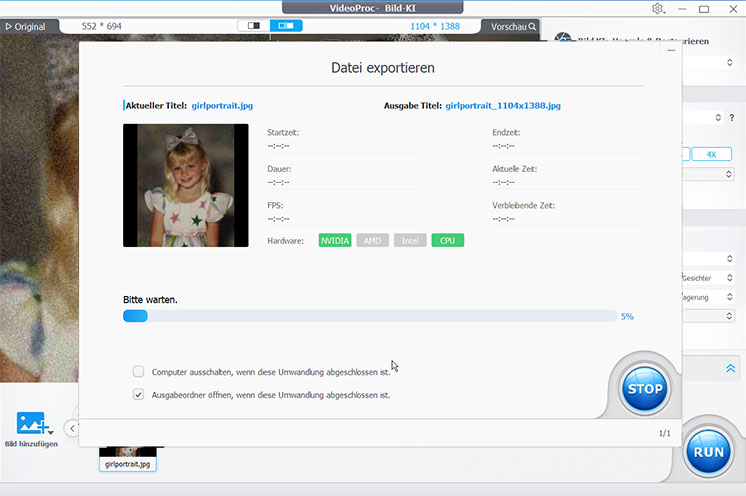Click the Bild hinzufügen add image icon
The image size is (746, 496).
(x=31, y=423)
